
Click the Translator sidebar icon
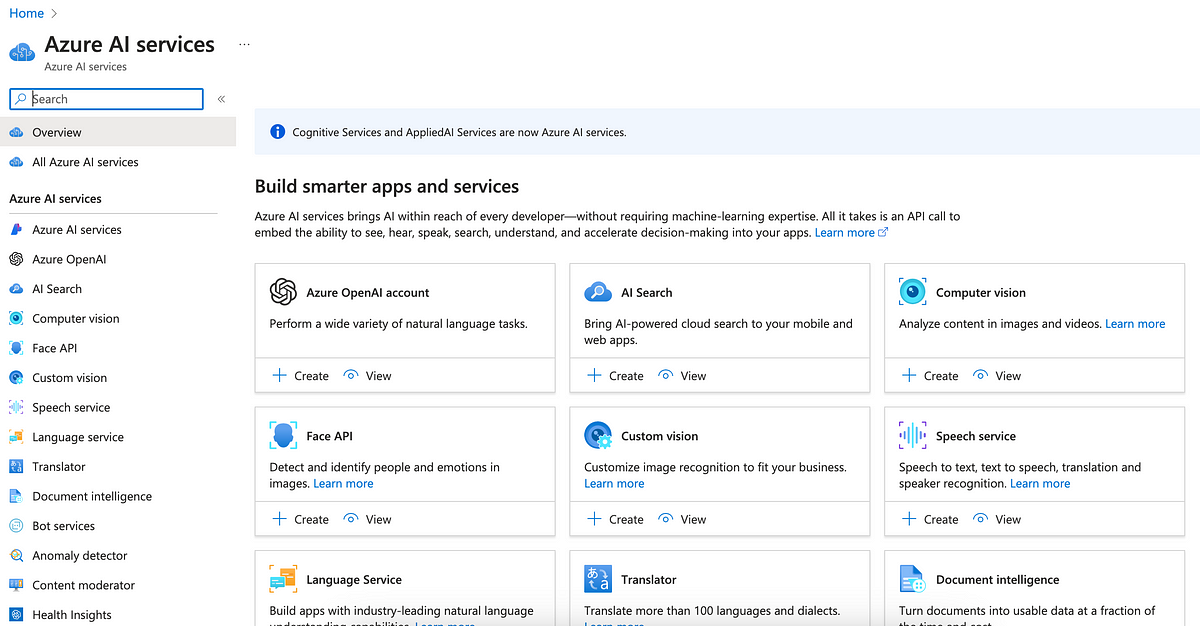pos(16,467)
